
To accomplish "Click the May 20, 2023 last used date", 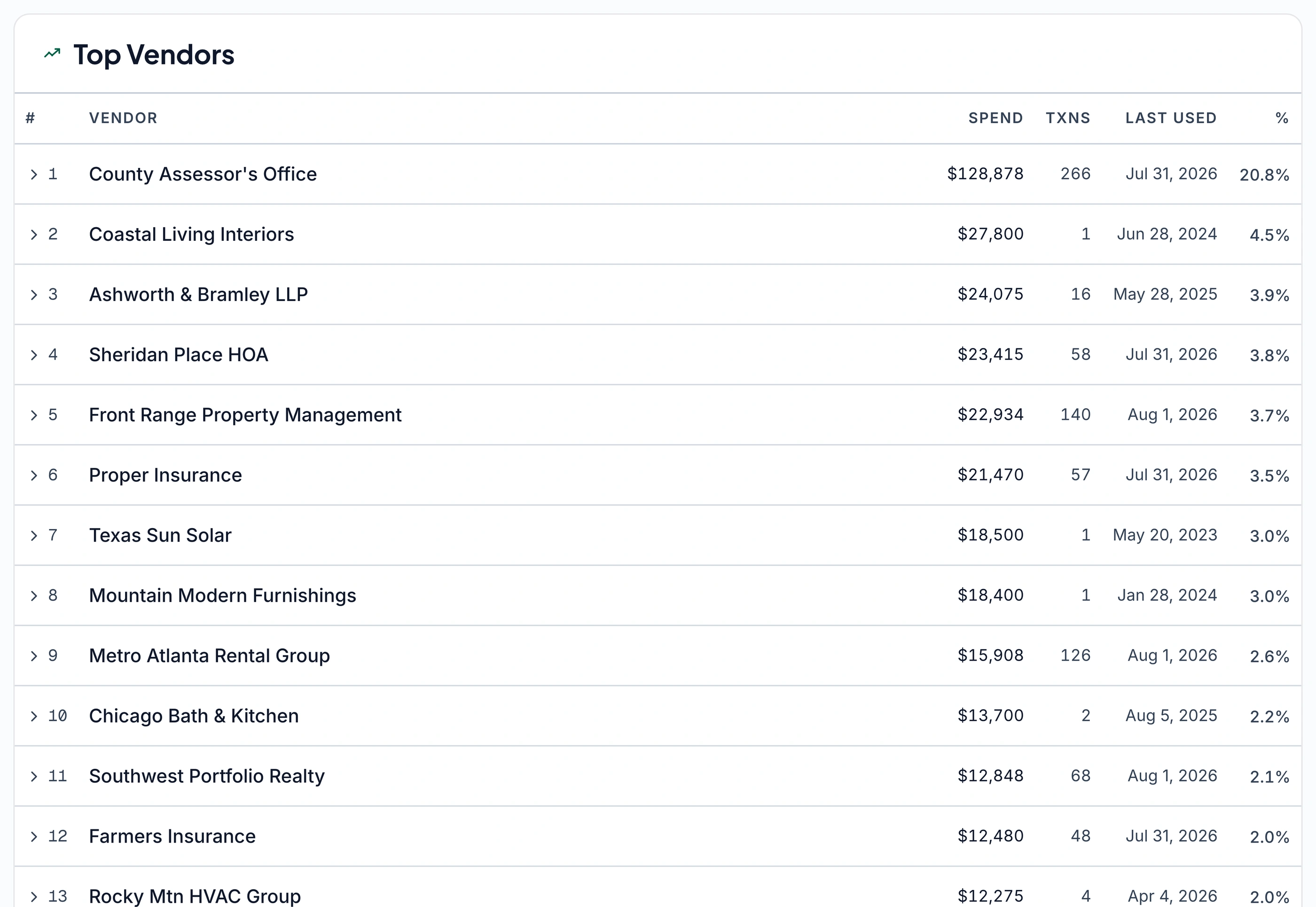I will tap(1165, 536).
